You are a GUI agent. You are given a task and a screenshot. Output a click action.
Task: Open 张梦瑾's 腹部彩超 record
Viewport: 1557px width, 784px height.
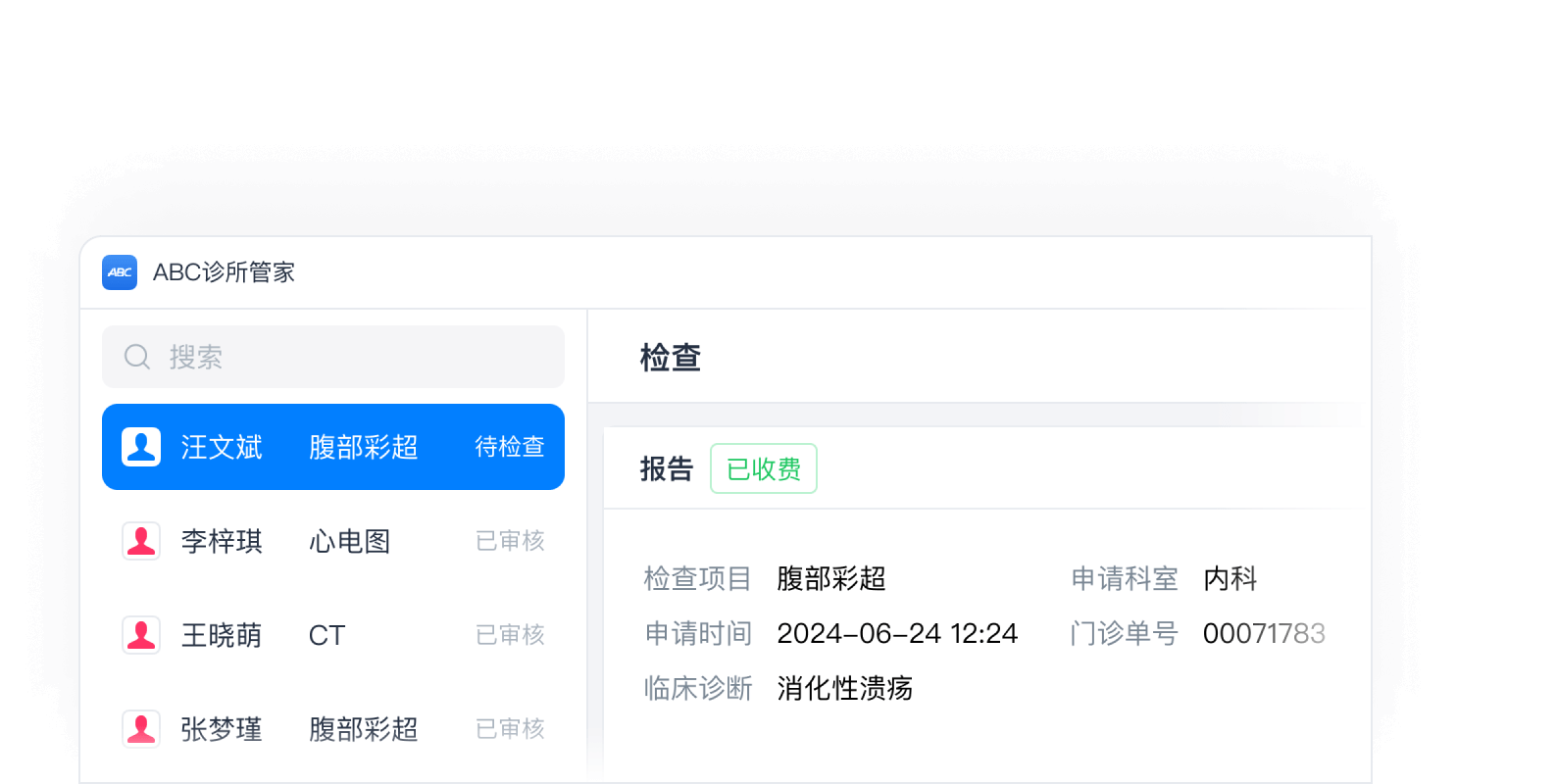(363, 729)
